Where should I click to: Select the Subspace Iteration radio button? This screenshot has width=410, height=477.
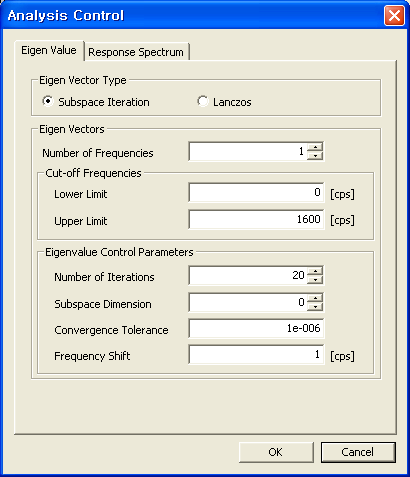tap(48, 101)
